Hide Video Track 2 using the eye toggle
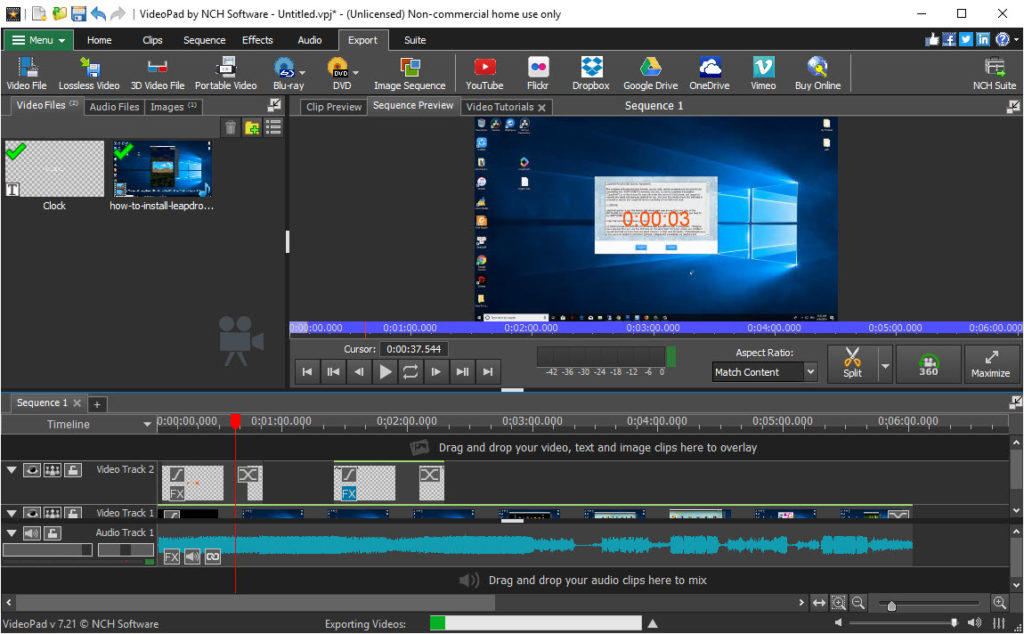The image size is (1024, 634). coord(31,469)
